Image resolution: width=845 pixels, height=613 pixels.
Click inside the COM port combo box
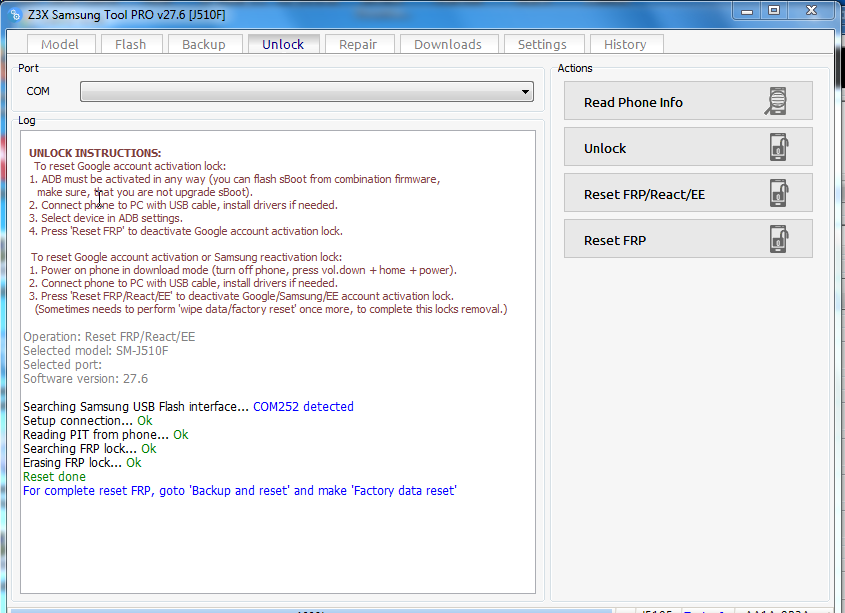307,92
